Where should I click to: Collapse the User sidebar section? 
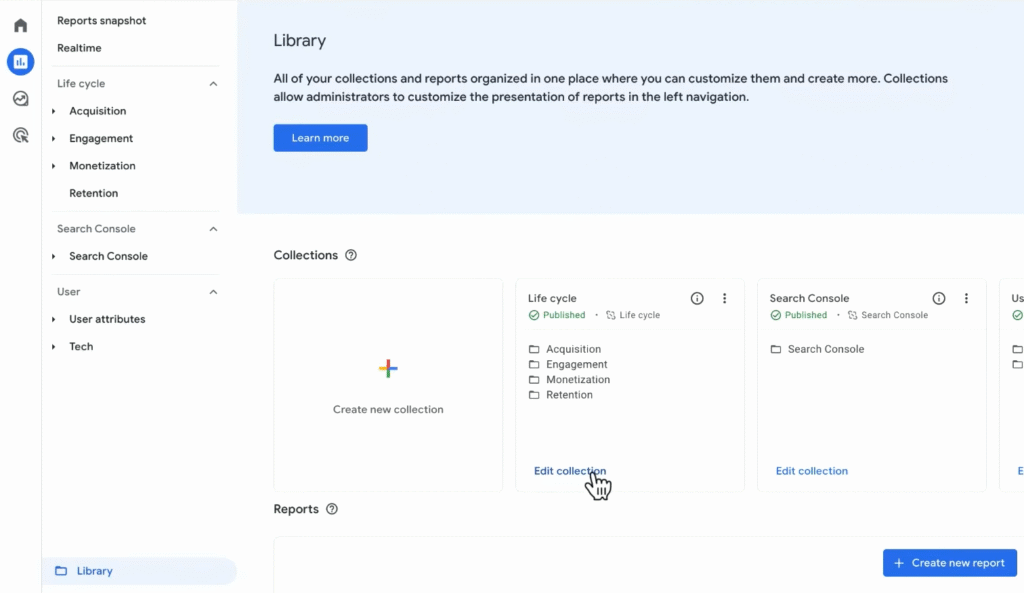(x=213, y=292)
